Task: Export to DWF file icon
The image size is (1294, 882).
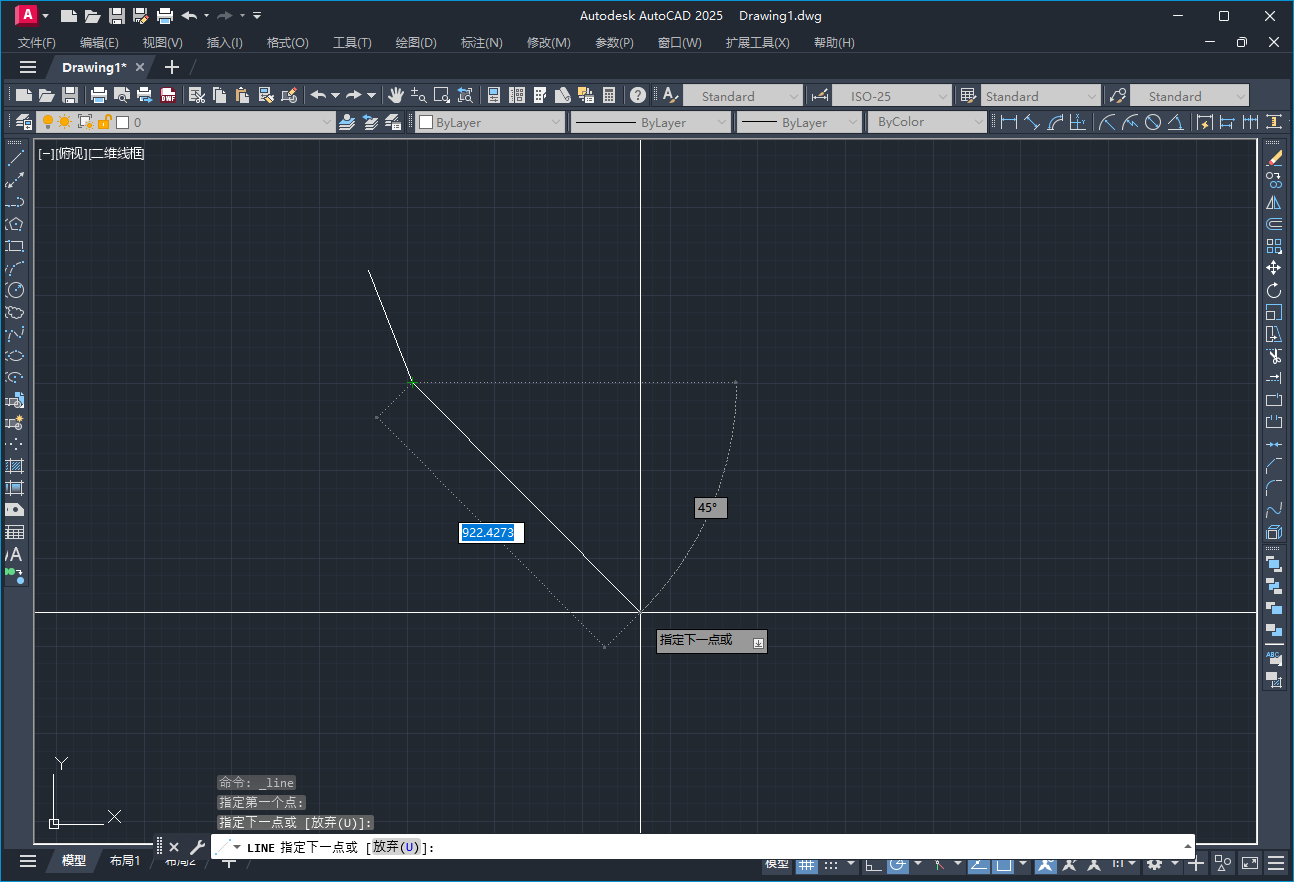Action: [x=167, y=96]
